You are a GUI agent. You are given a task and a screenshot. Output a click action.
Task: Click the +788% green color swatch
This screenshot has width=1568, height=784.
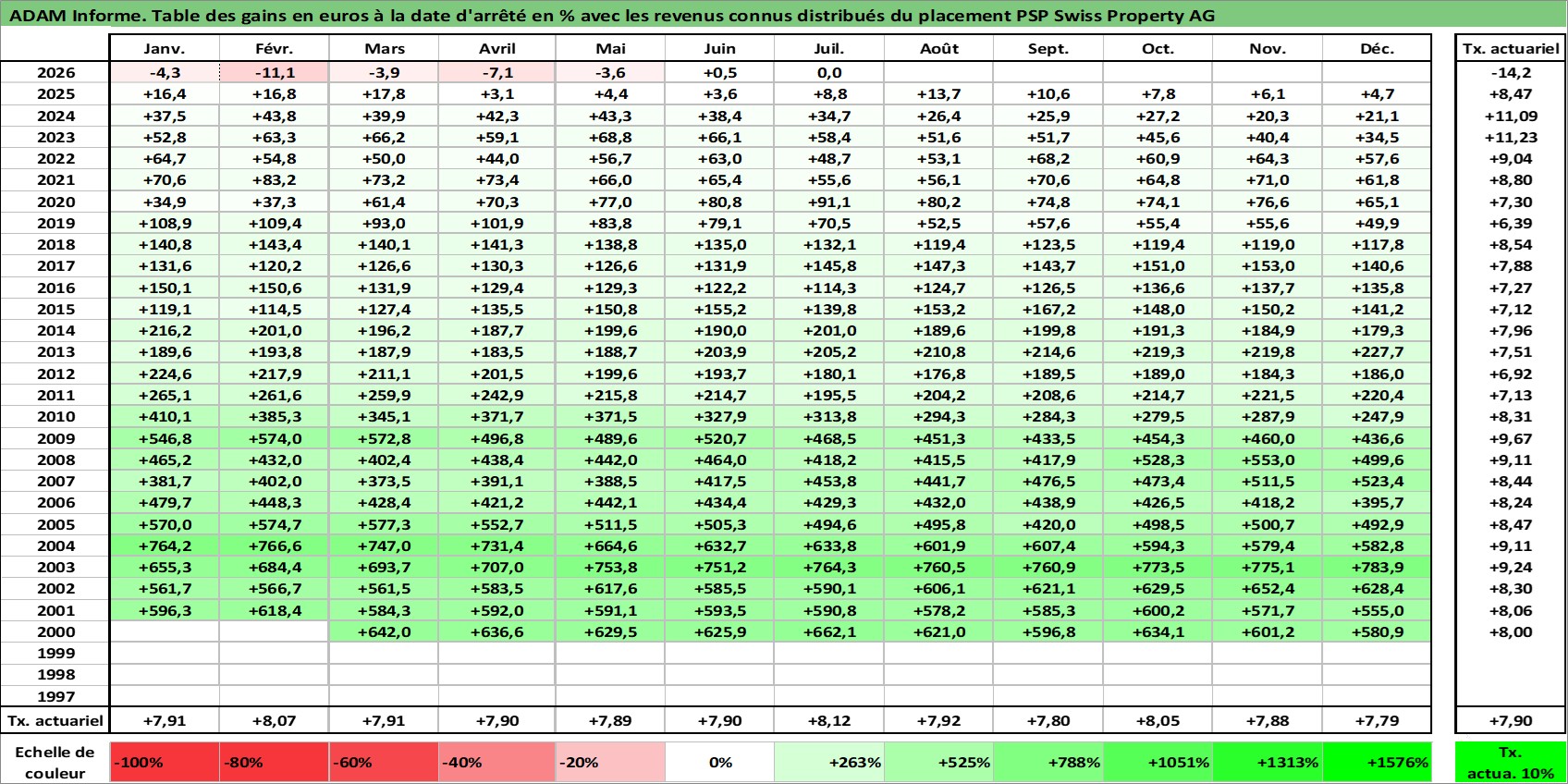coord(1048,763)
